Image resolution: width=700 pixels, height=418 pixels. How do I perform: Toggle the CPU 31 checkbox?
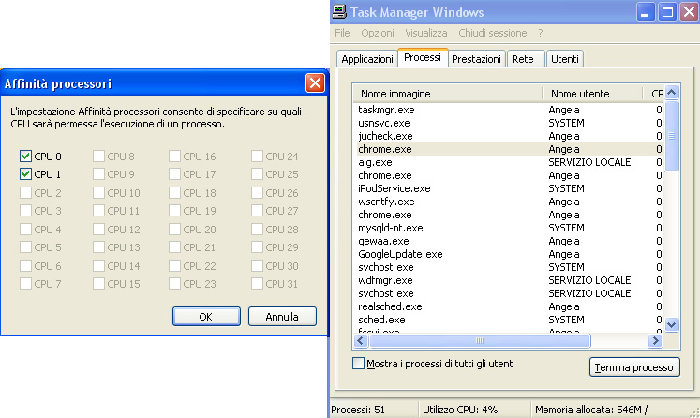coord(257,284)
